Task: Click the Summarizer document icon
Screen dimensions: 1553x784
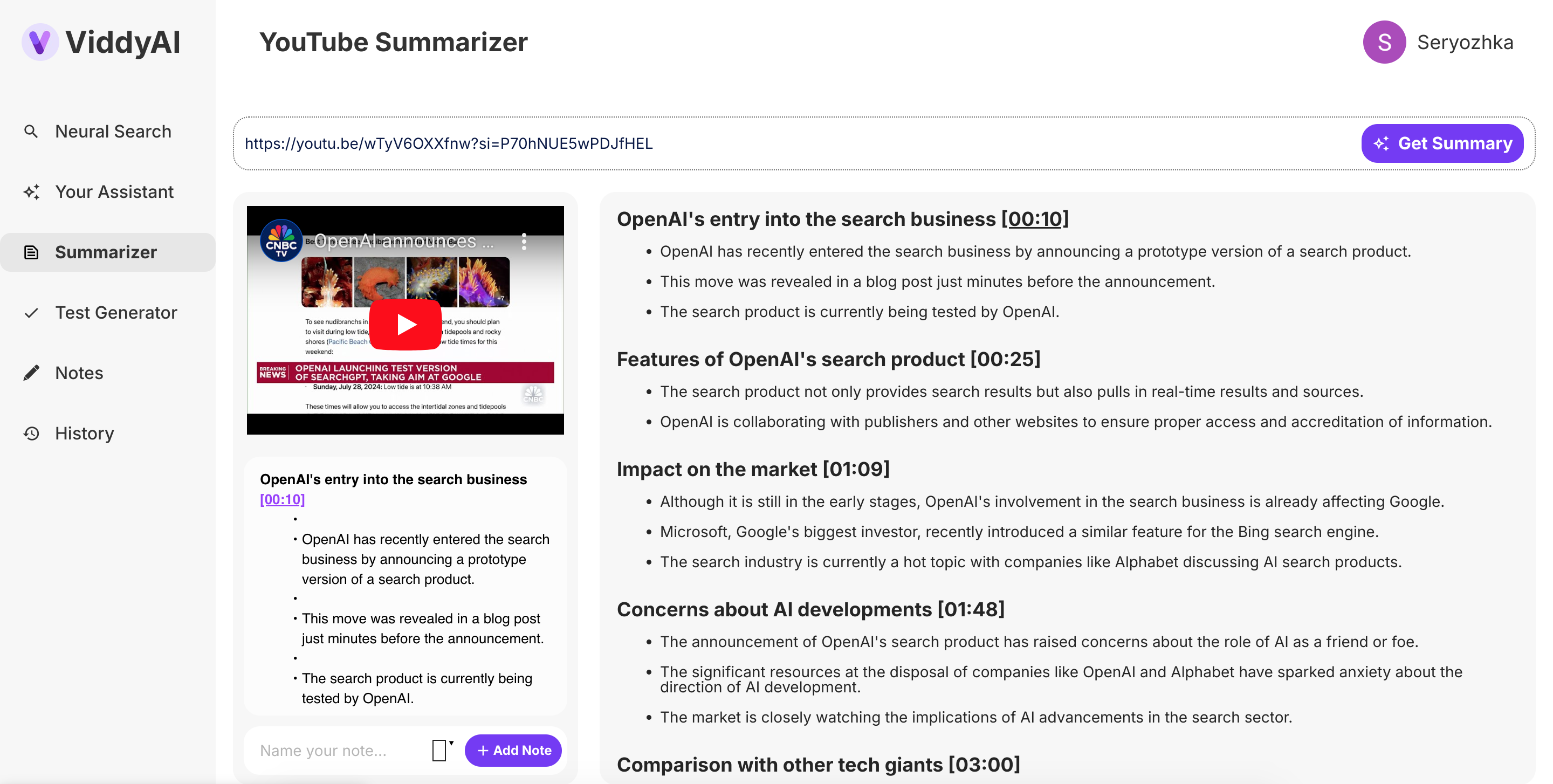Action: pyautogui.click(x=31, y=252)
